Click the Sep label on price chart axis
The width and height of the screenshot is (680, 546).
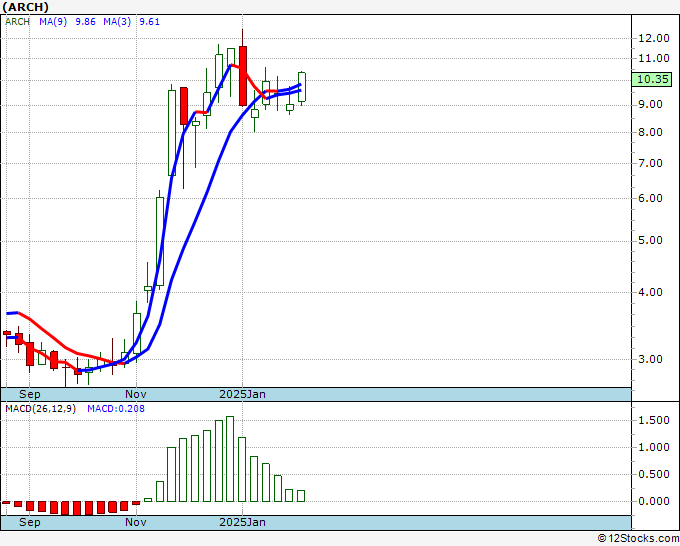point(29,394)
